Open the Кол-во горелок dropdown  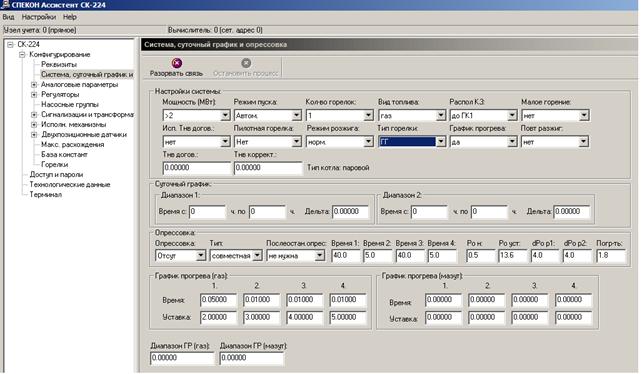(x=368, y=116)
